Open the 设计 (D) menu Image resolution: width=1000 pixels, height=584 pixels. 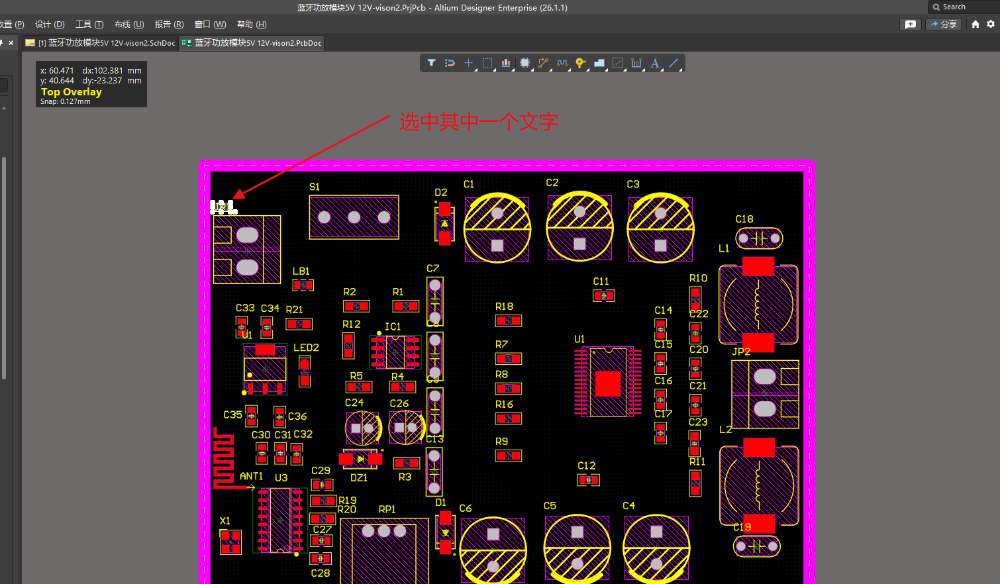point(50,24)
